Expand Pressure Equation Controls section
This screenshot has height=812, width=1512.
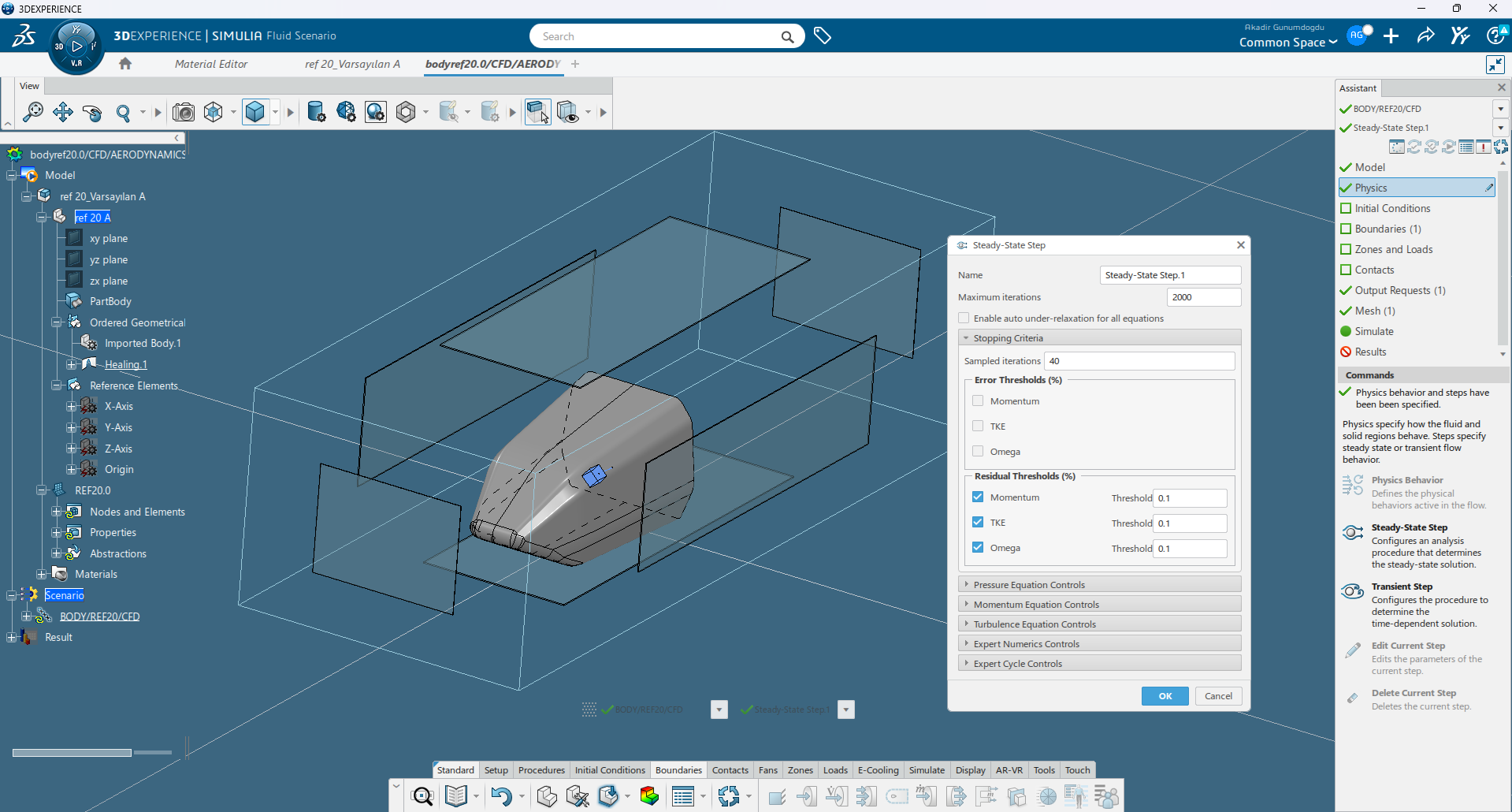(1099, 585)
